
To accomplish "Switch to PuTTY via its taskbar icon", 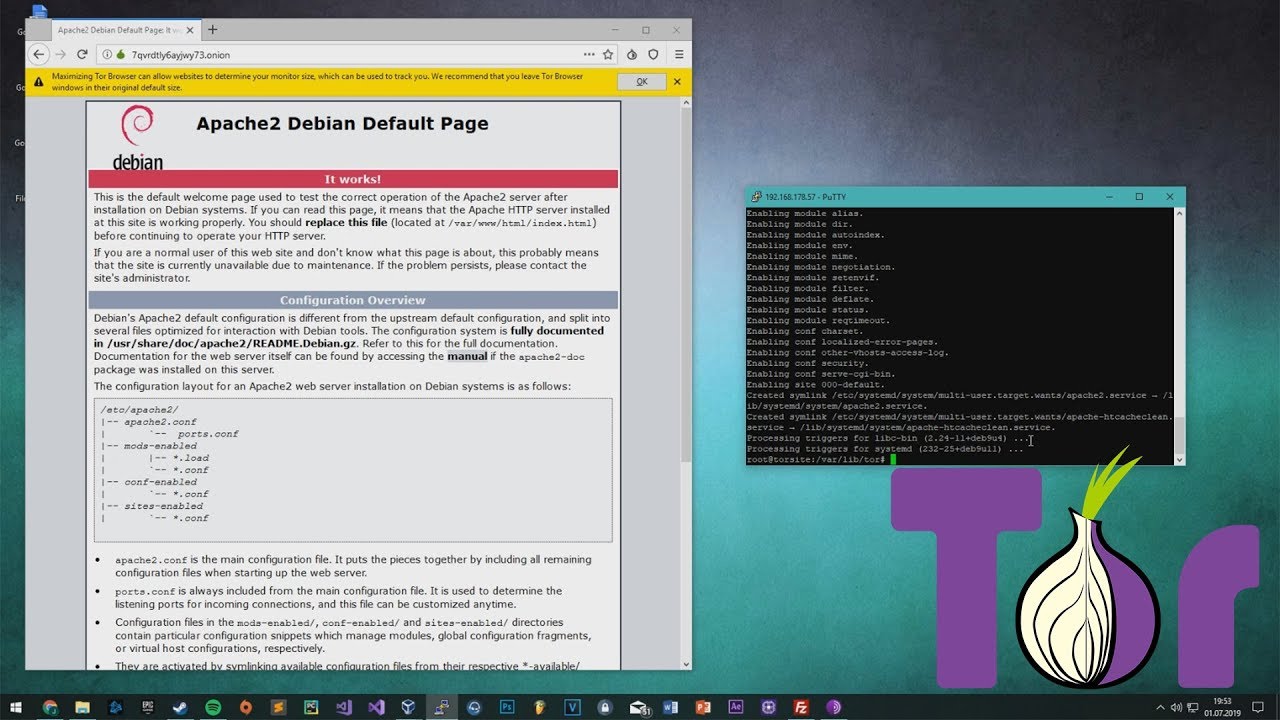I will pos(440,707).
